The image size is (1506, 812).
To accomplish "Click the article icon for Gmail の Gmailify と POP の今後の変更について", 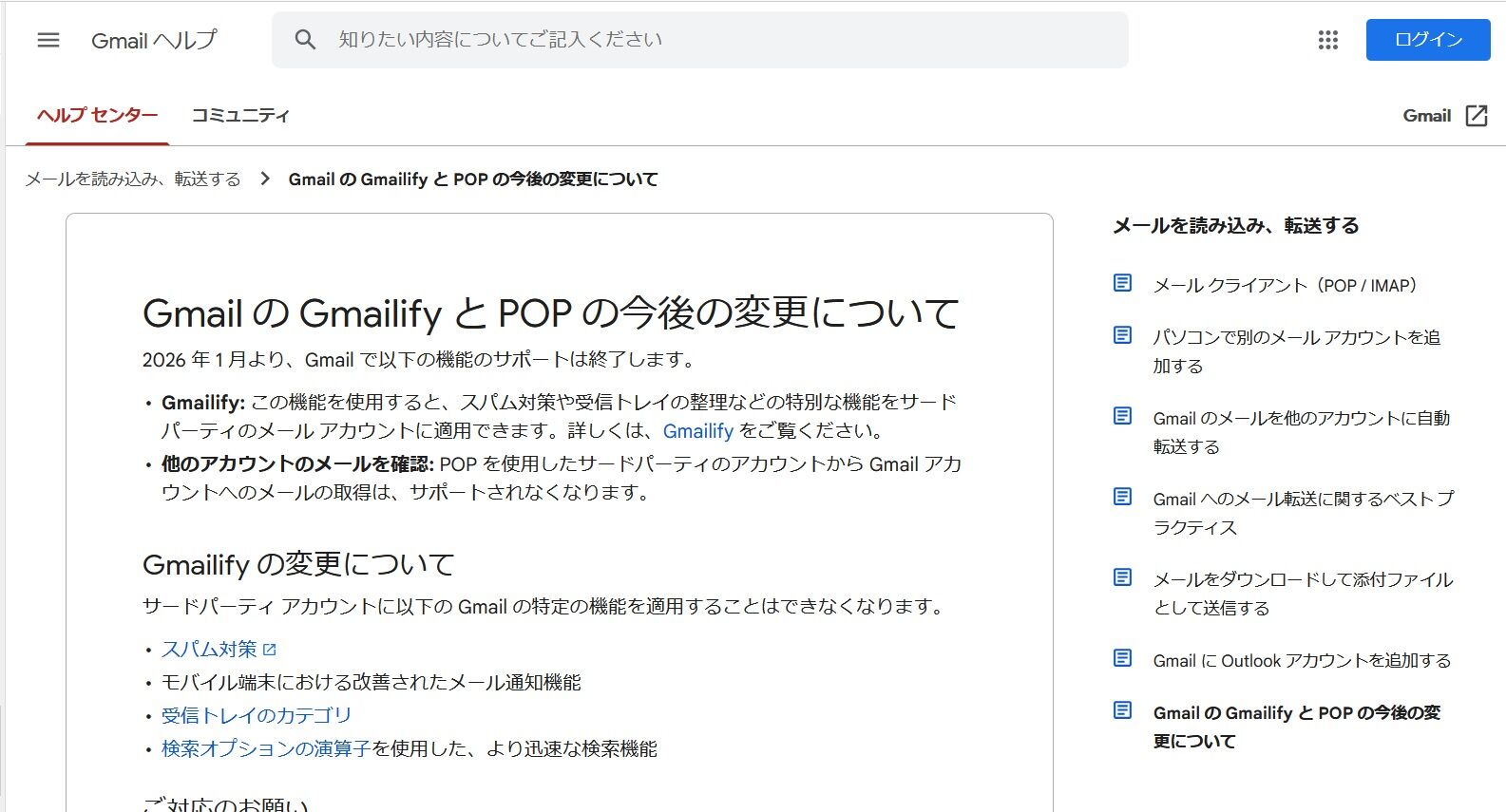I will point(1123,710).
